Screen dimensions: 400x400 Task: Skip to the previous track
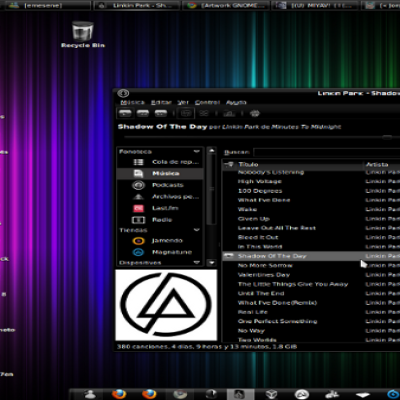pyautogui.click(x=143, y=113)
